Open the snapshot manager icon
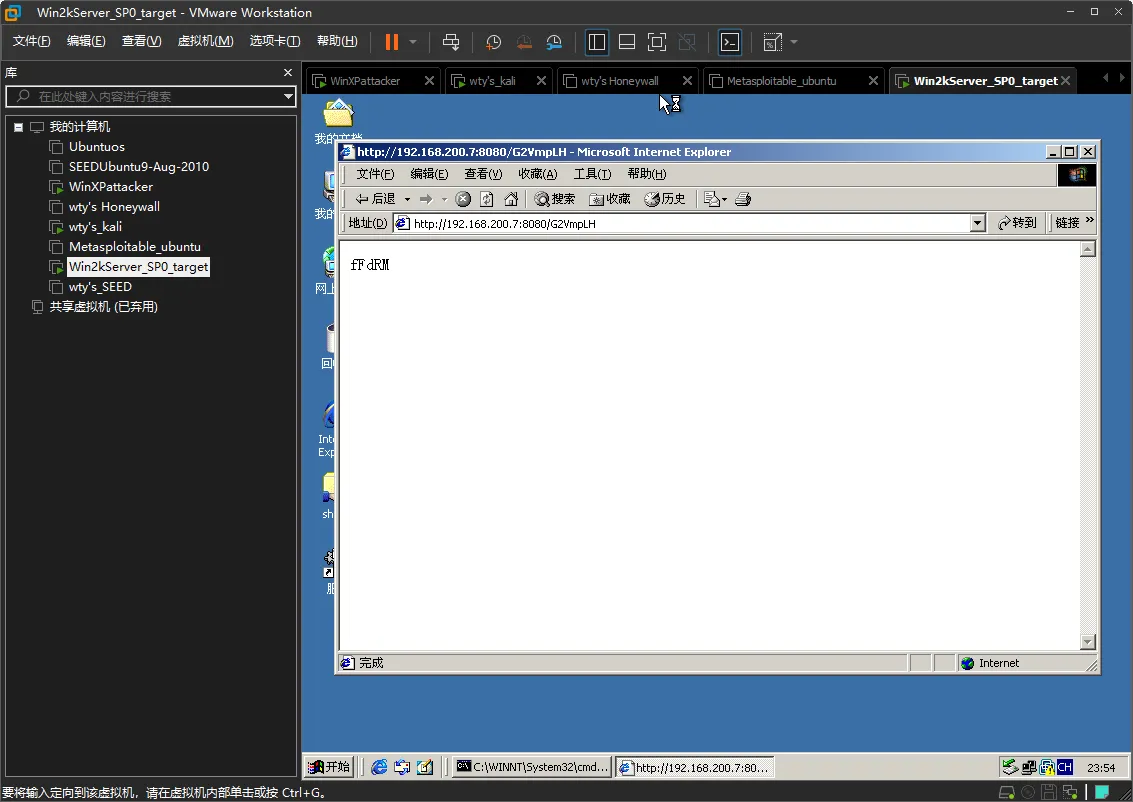 (554, 42)
